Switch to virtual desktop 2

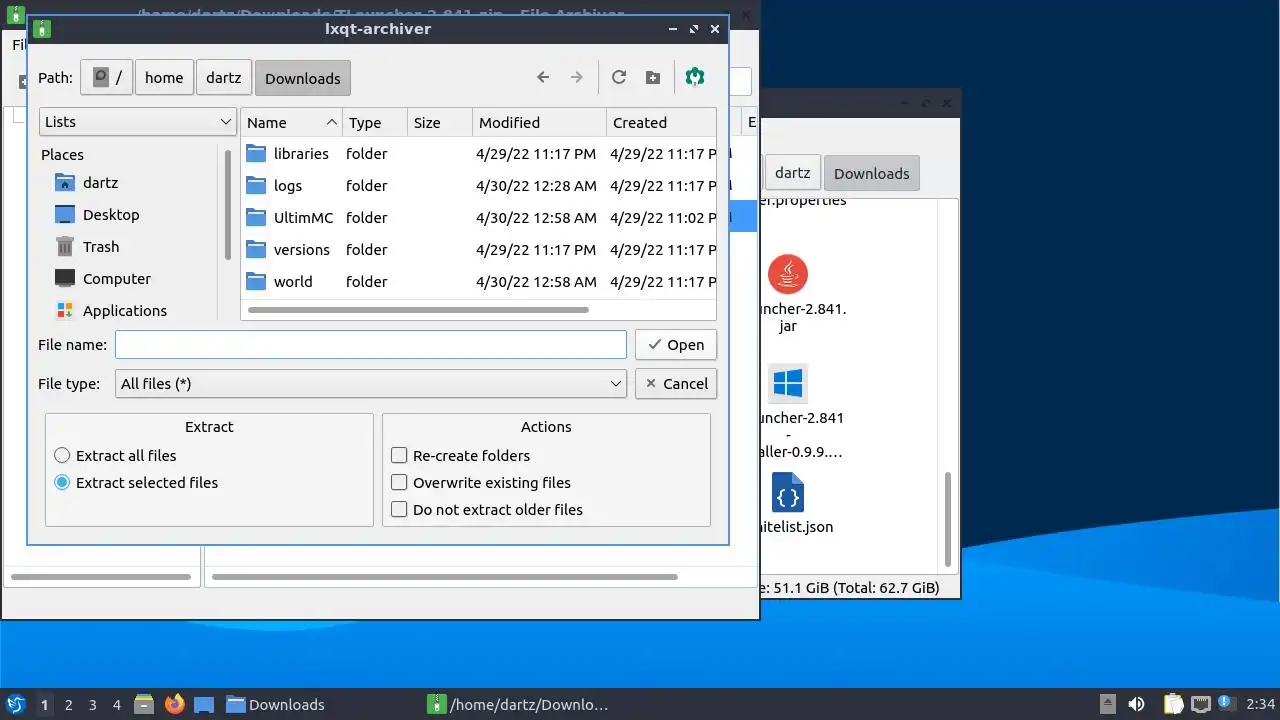(68, 705)
